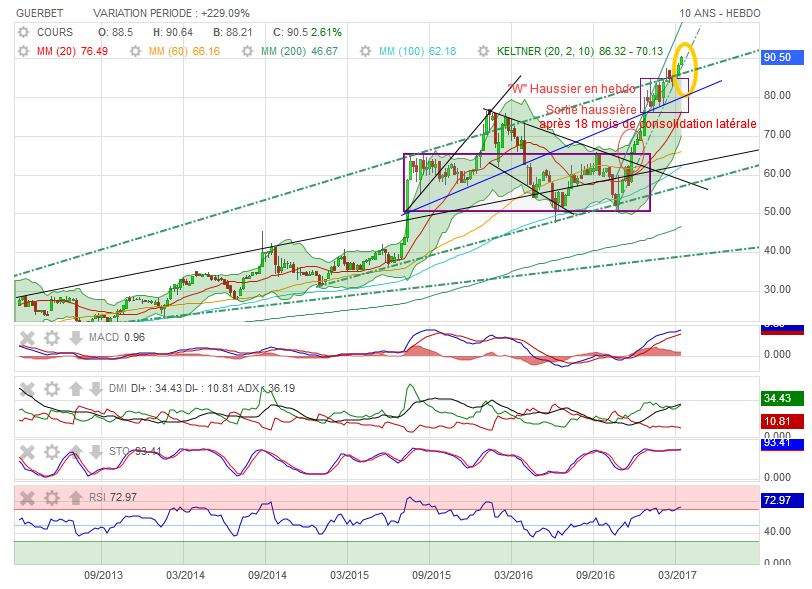Click the KELTNER (20, 2, 10) legend
This screenshot has height=589, width=812.
click(x=580, y=51)
